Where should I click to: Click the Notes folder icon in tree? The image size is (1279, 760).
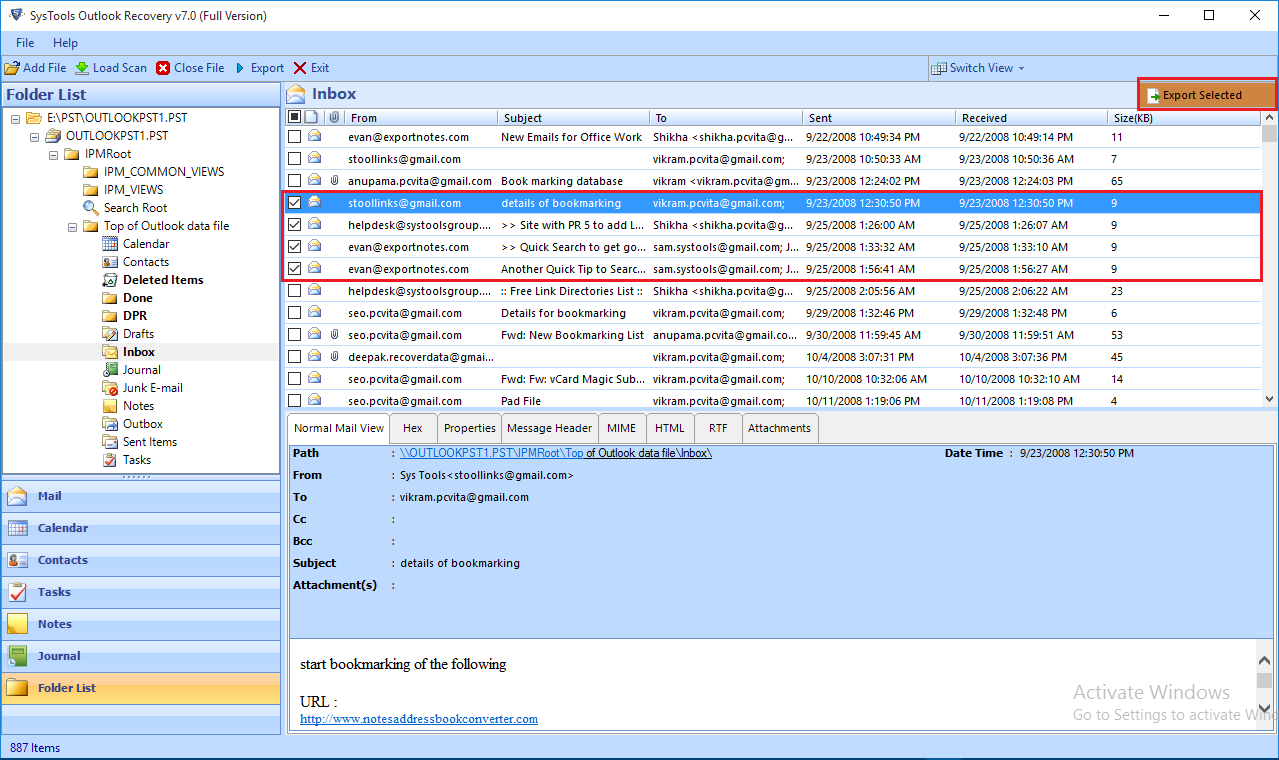point(110,406)
